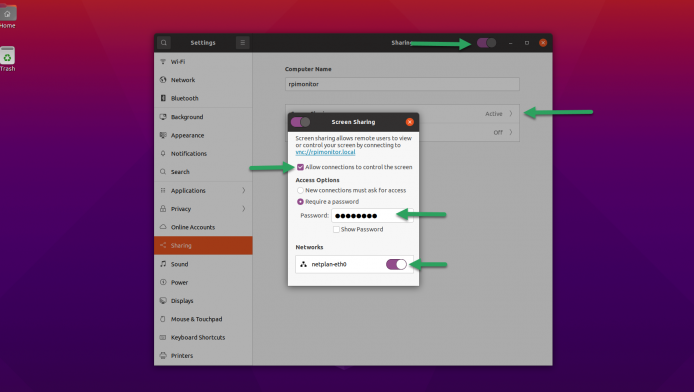Click the Search magnifier icon in sidebar
Viewport: 694px width, 392px height.
[163, 172]
